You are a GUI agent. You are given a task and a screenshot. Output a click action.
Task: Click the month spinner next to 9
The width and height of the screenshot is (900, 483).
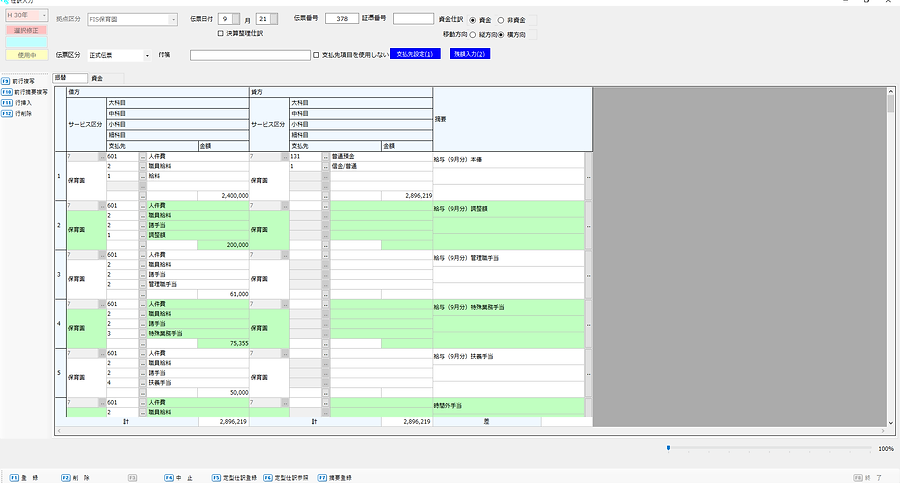(x=236, y=19)
